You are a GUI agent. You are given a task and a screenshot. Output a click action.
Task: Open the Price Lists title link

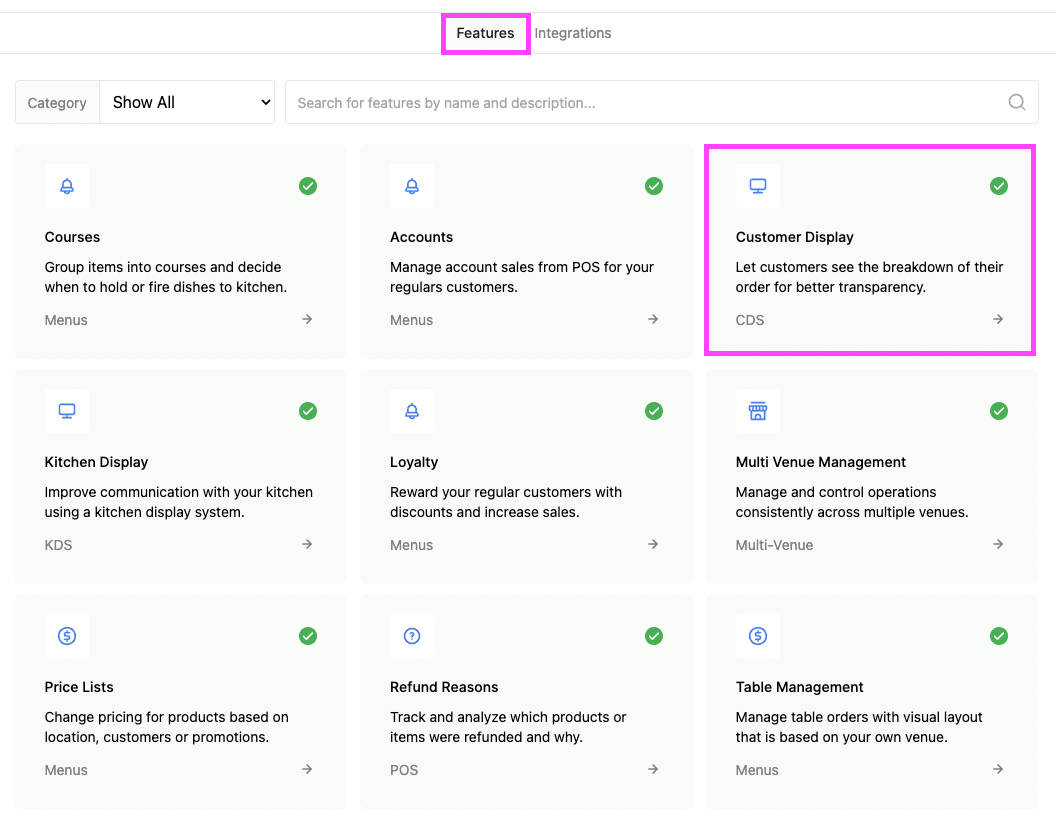pos(79,687)
